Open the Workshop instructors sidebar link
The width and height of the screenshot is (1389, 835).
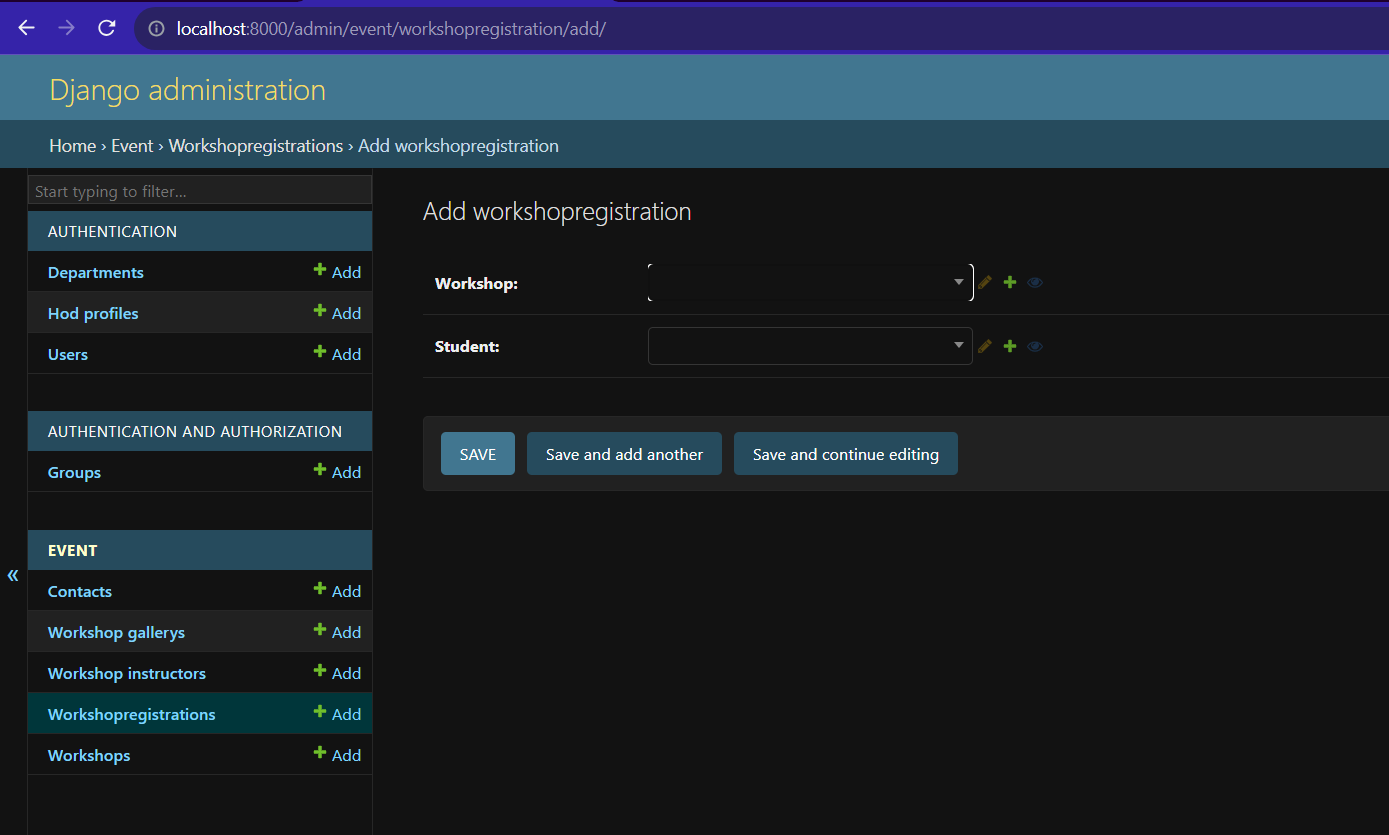click(127, 673)
